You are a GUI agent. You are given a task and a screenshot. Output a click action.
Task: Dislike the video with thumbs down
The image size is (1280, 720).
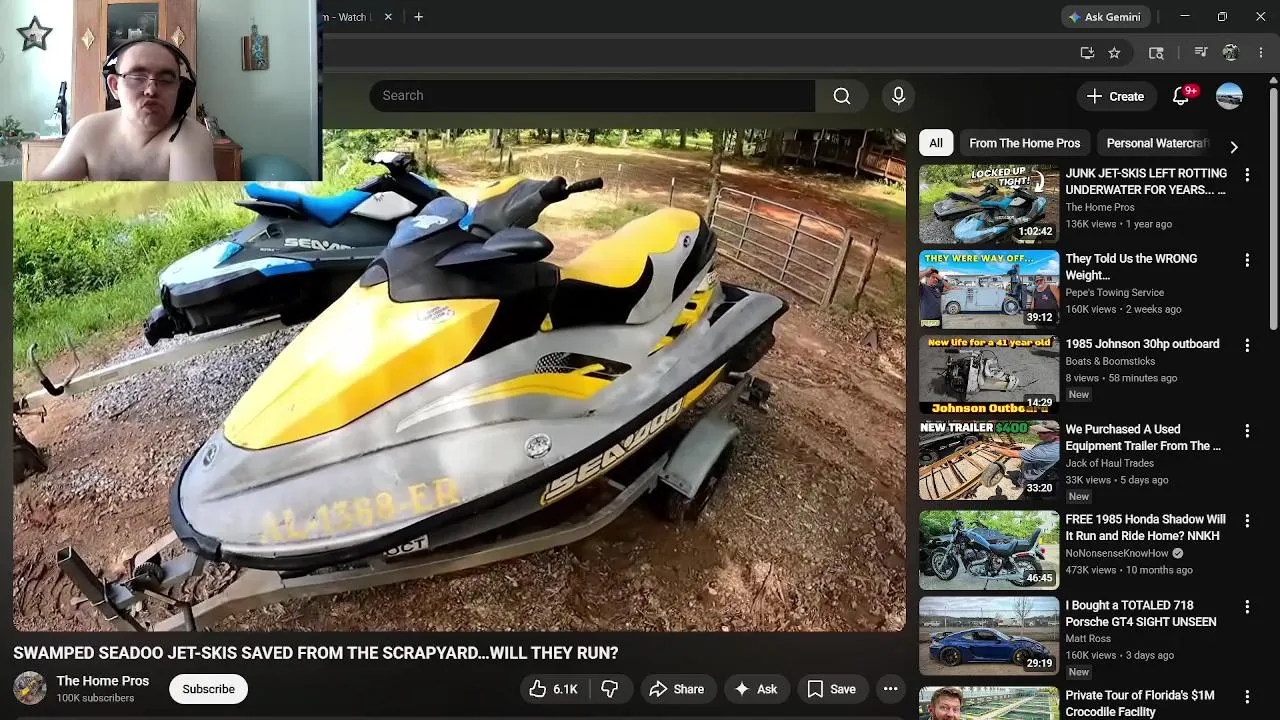609,689
